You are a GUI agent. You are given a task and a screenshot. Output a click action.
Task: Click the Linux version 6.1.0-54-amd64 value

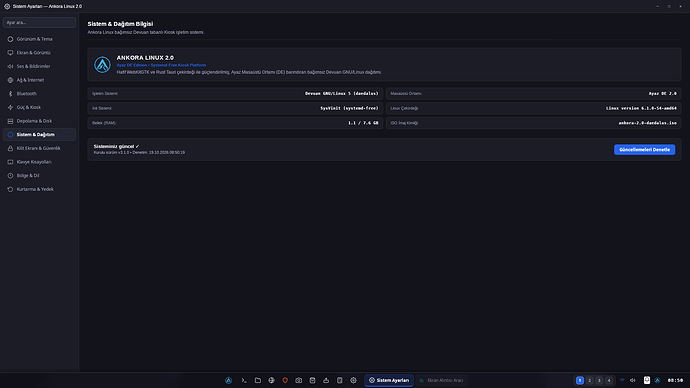coord(641,108)
